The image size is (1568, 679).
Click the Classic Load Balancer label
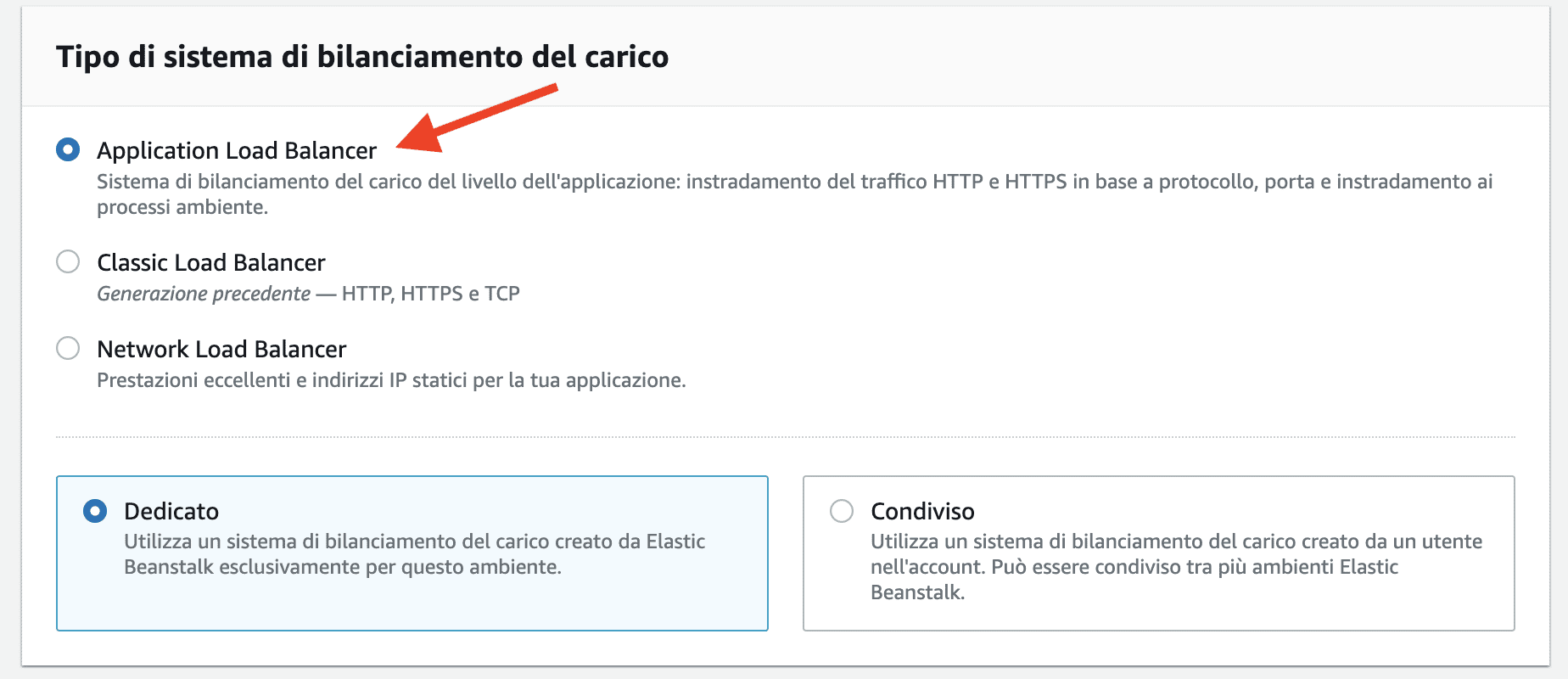click(x=210, y=262)
